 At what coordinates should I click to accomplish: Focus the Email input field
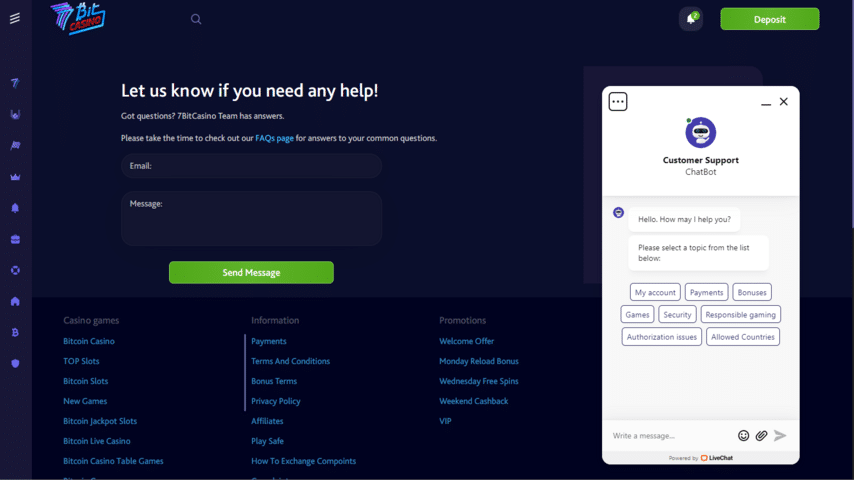[251, 166]
